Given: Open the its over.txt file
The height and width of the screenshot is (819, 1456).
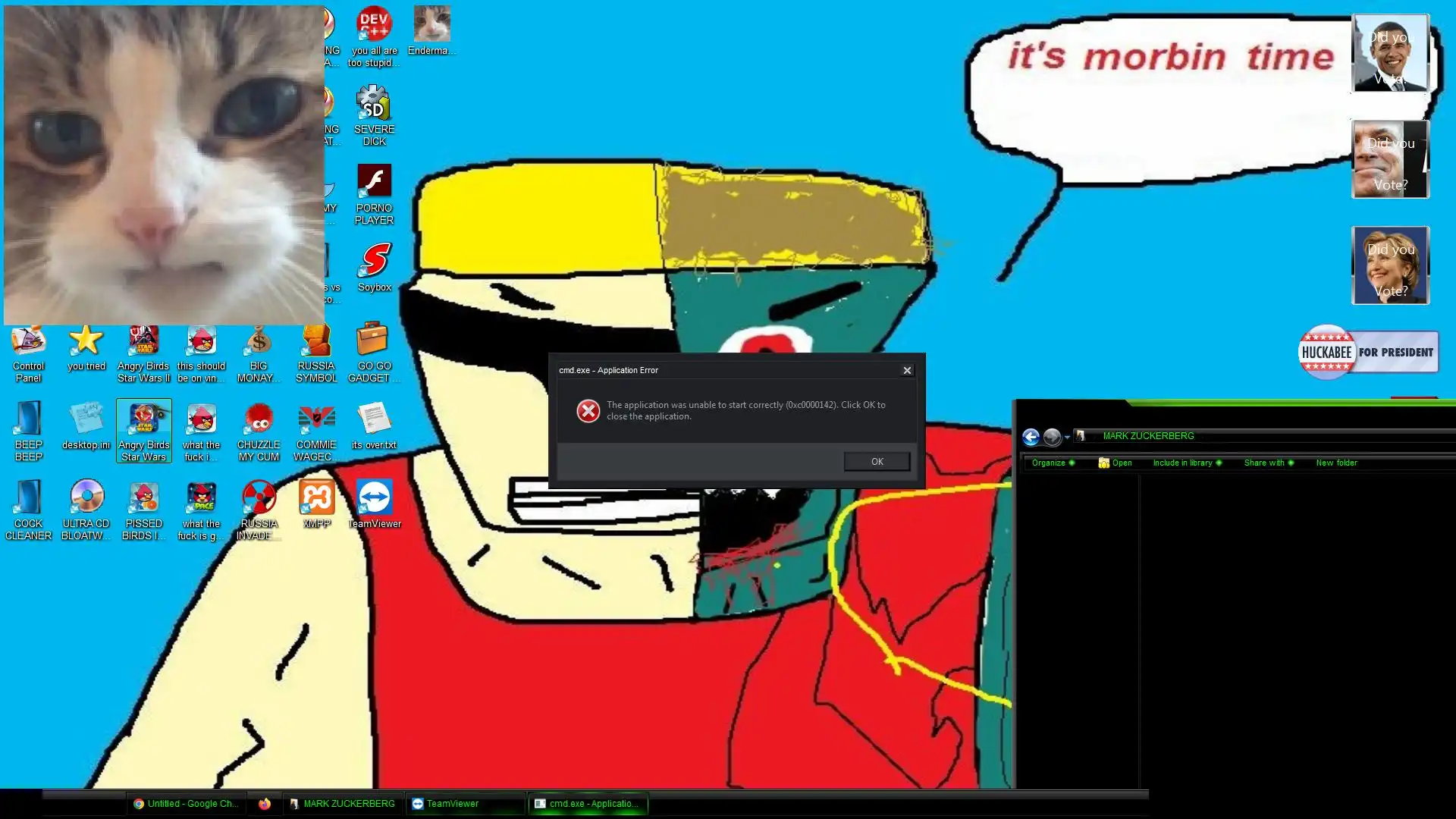Looking at the screenshot, I should point(373,420).
